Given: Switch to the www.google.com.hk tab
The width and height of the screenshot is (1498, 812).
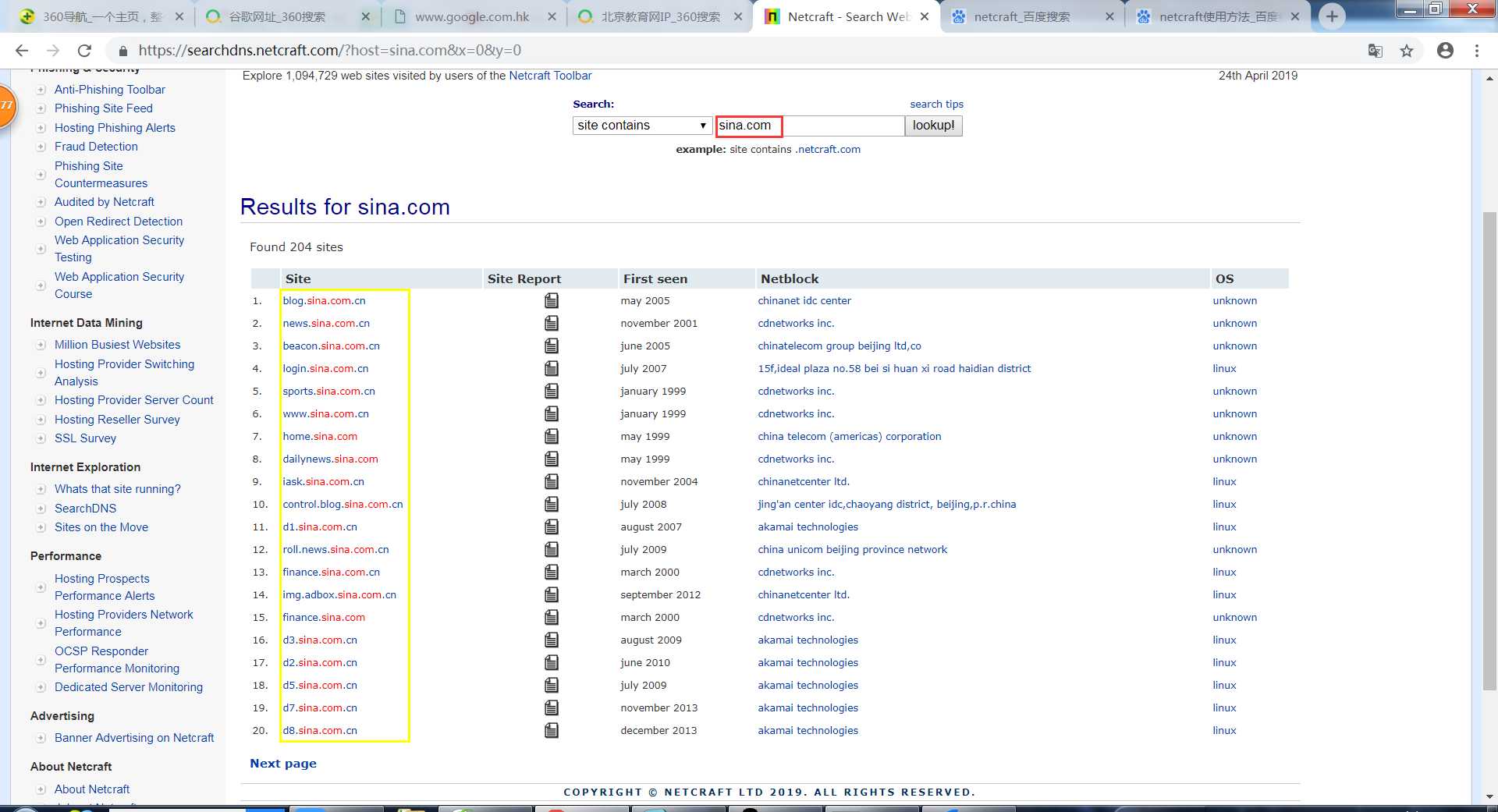Looking at the screenshot, I should (472, 16).
